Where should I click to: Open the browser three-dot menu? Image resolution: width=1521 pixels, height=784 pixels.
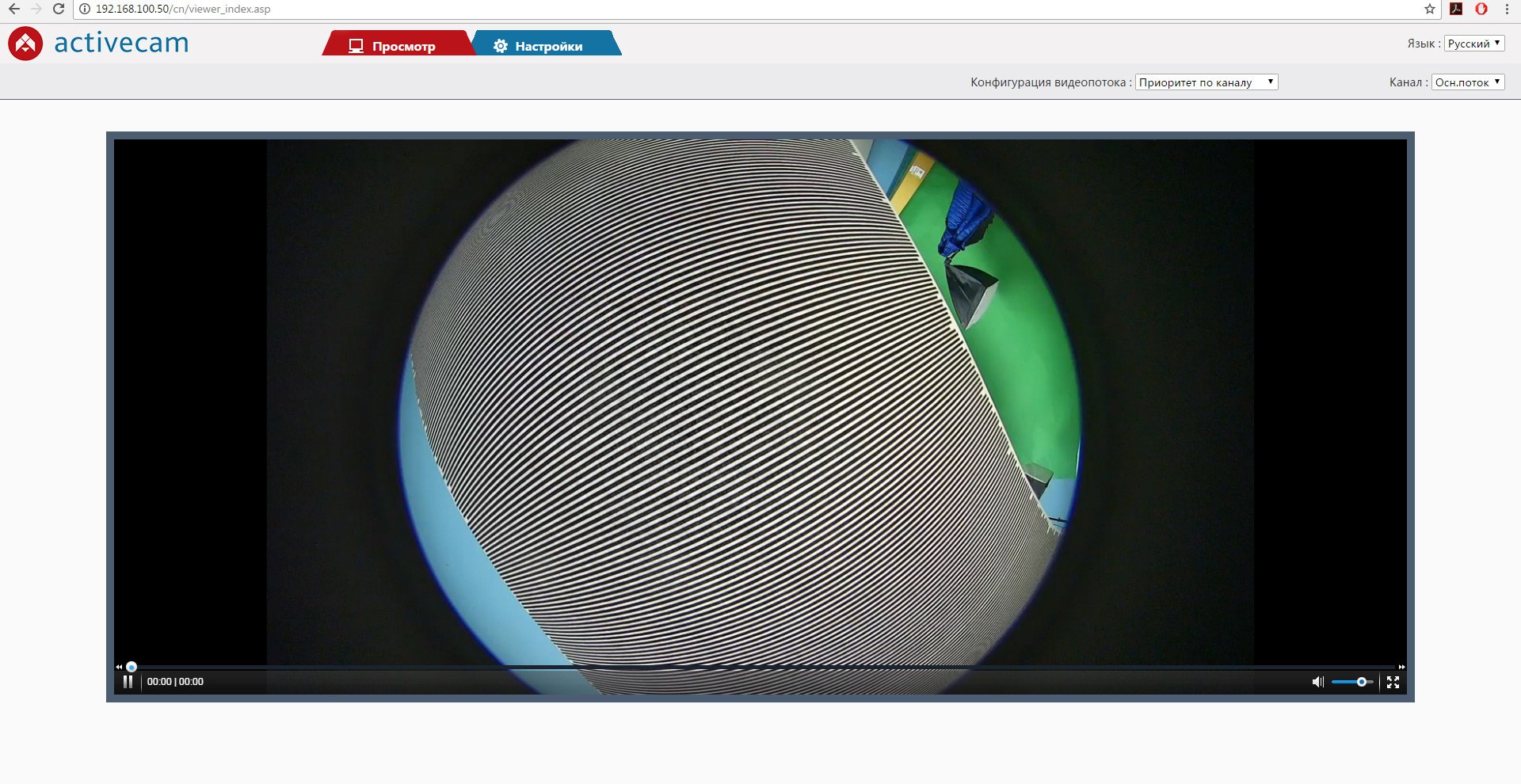tap(1506, 9)
